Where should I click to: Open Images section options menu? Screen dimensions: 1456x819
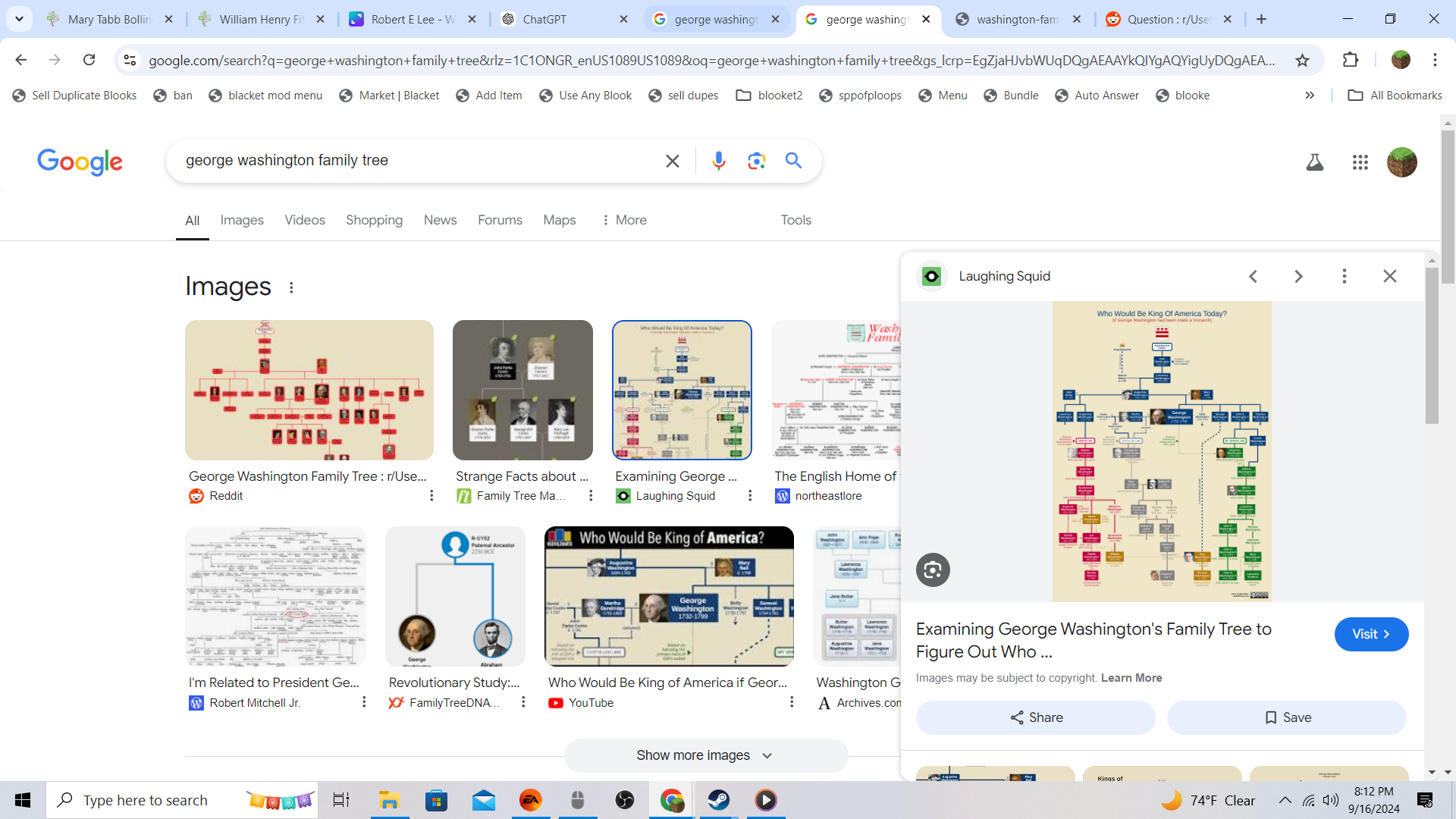tap(291, 287)
